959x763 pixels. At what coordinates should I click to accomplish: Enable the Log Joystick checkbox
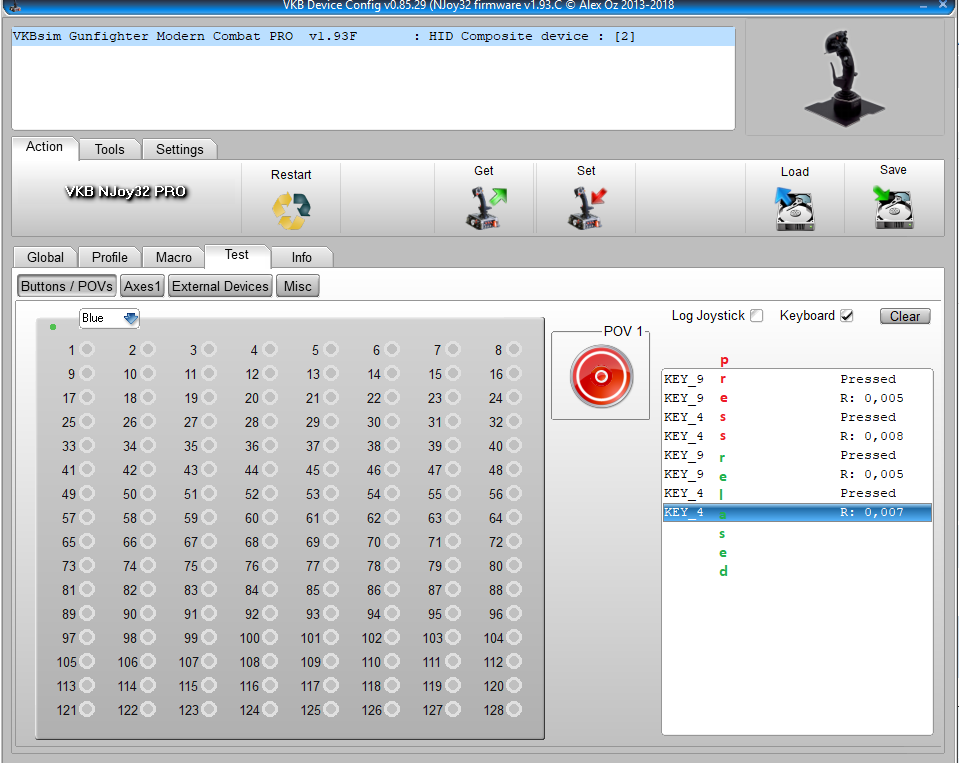[x=757, y=316]
